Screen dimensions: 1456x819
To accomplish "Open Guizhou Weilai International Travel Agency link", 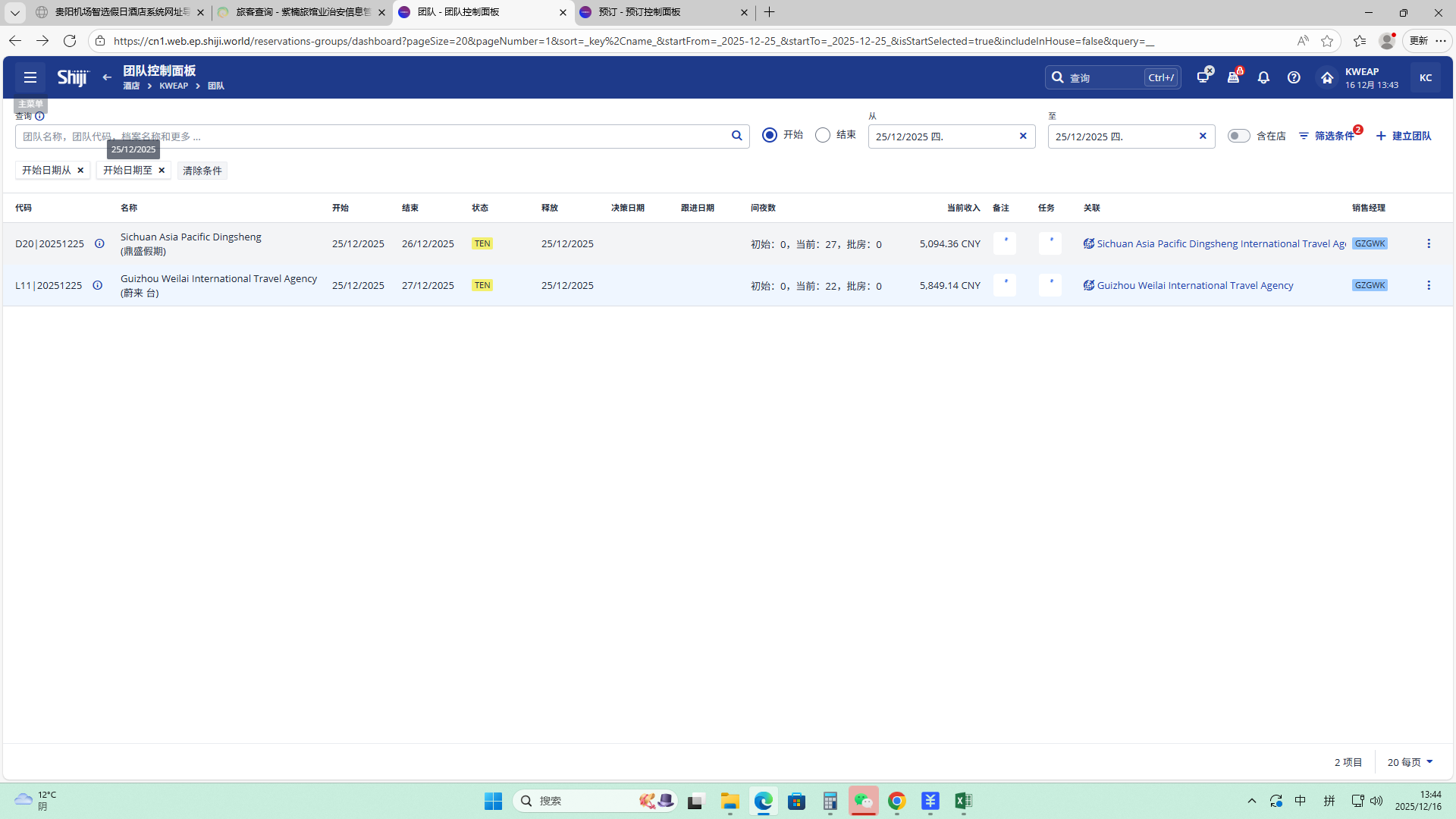I will pos(1194,285).
